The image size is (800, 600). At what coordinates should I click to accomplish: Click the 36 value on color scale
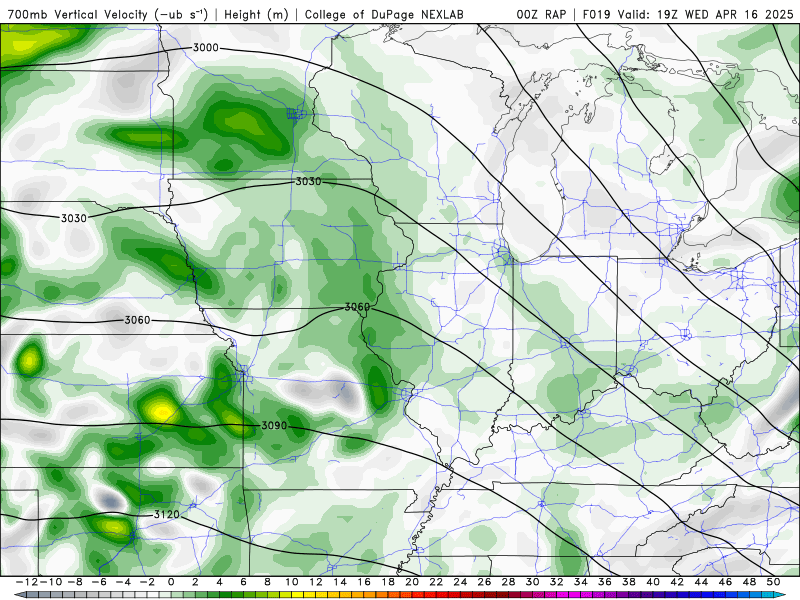605,582
